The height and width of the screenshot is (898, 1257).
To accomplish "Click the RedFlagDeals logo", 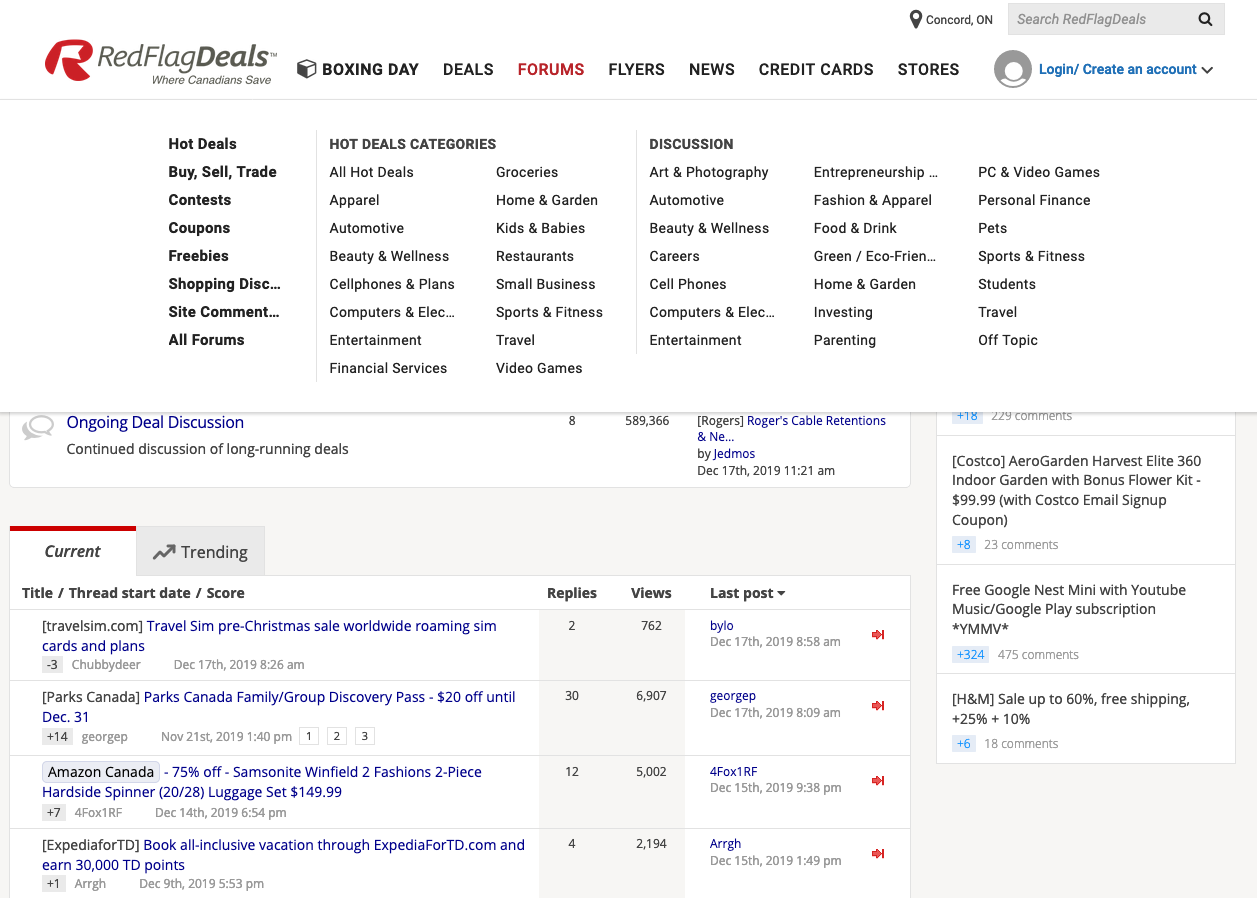I will (160, 62).
